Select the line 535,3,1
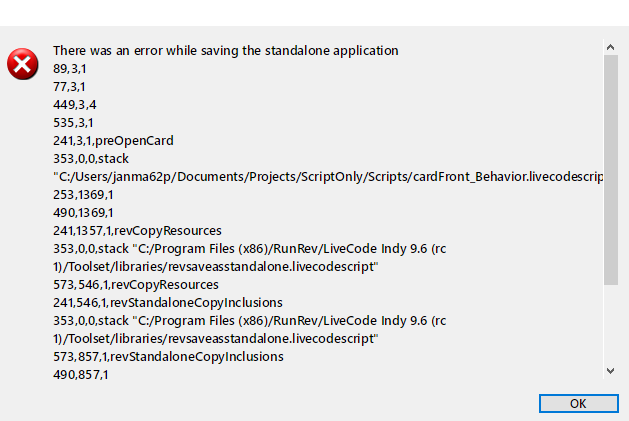 [72, 122]
